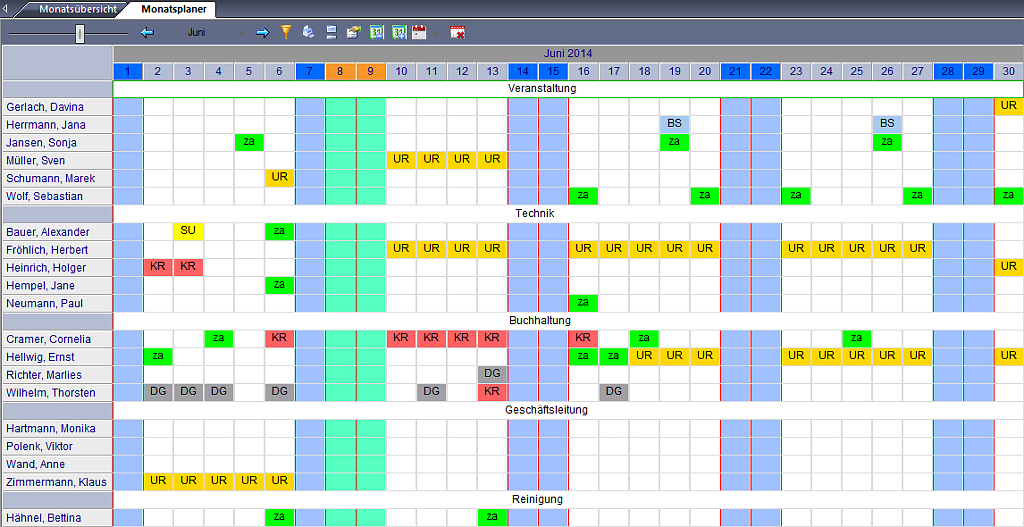The width and height of the screenshot is (1024, 527).
Task: Select orange day 8 column header
Action: (340, 71)
